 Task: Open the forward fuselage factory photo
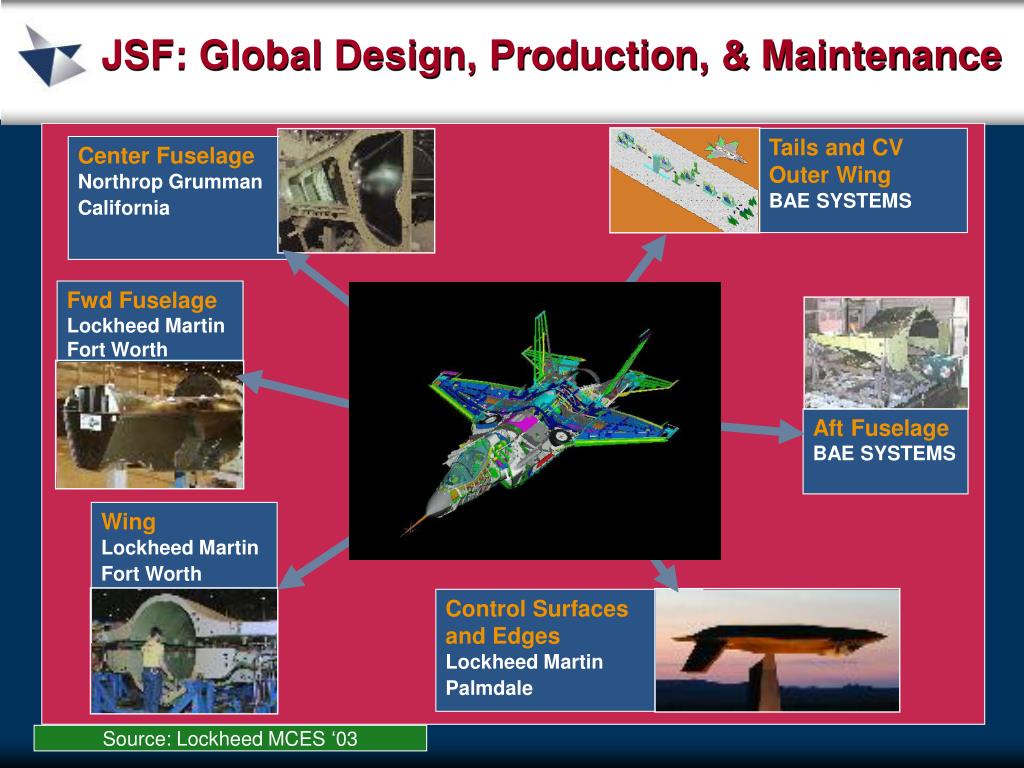(x=150, y=424)
